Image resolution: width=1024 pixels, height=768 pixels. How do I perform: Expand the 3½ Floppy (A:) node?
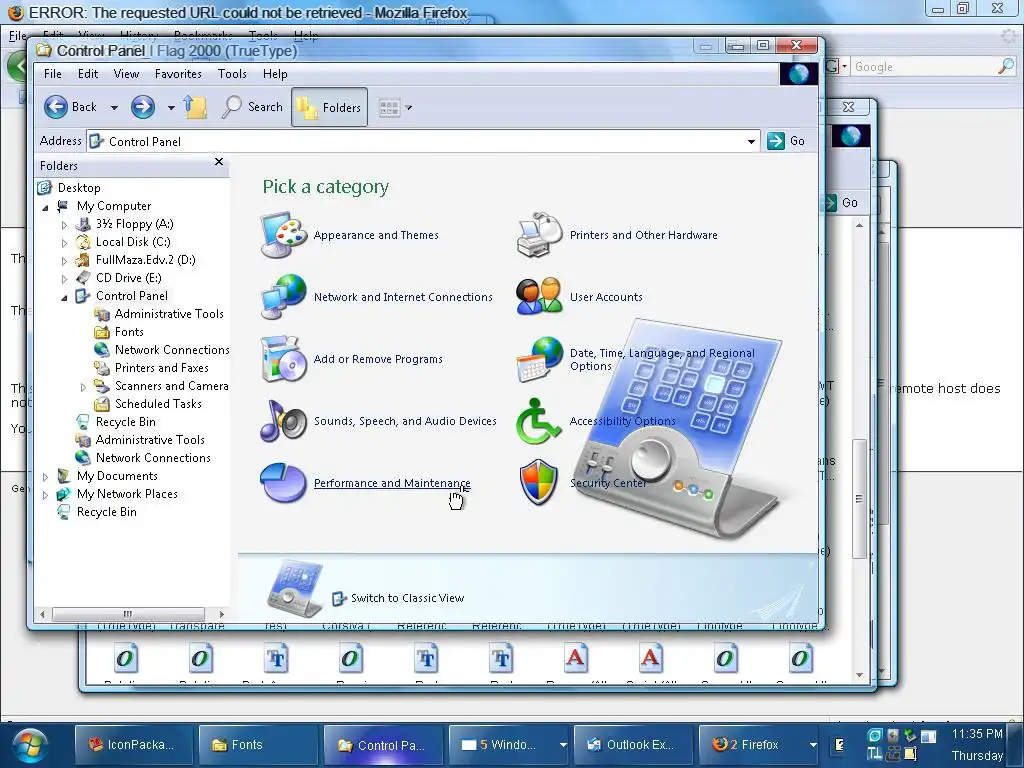(x=64, y=225)
